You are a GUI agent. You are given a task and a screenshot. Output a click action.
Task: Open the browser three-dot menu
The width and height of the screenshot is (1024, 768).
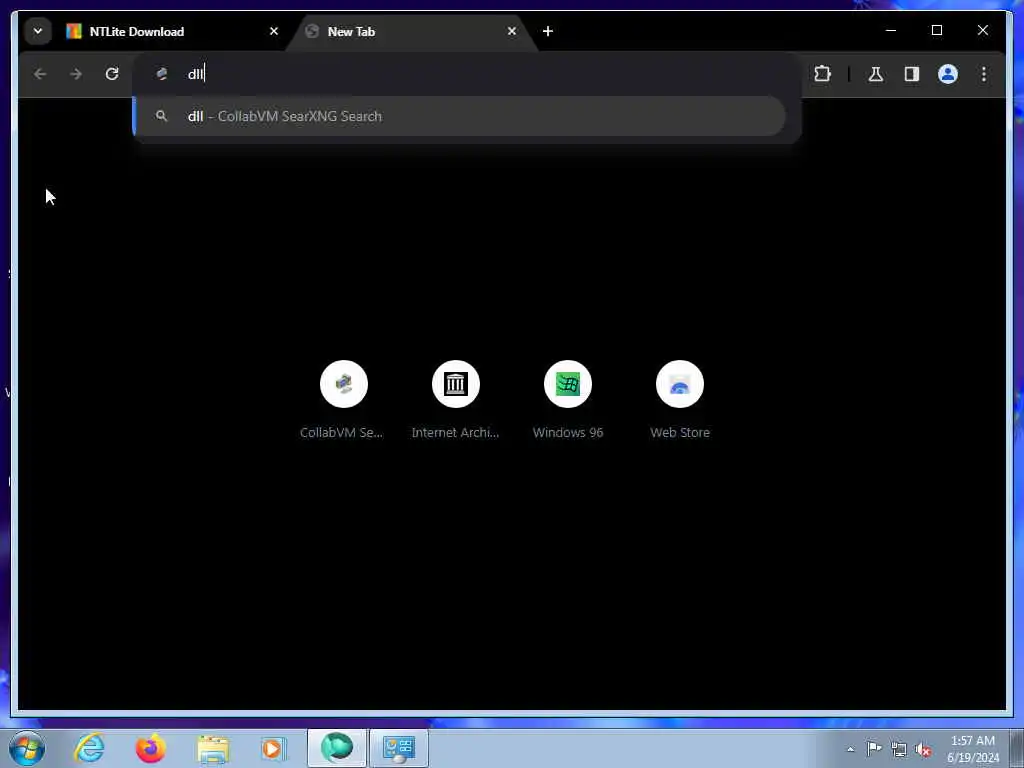[984, 74]
